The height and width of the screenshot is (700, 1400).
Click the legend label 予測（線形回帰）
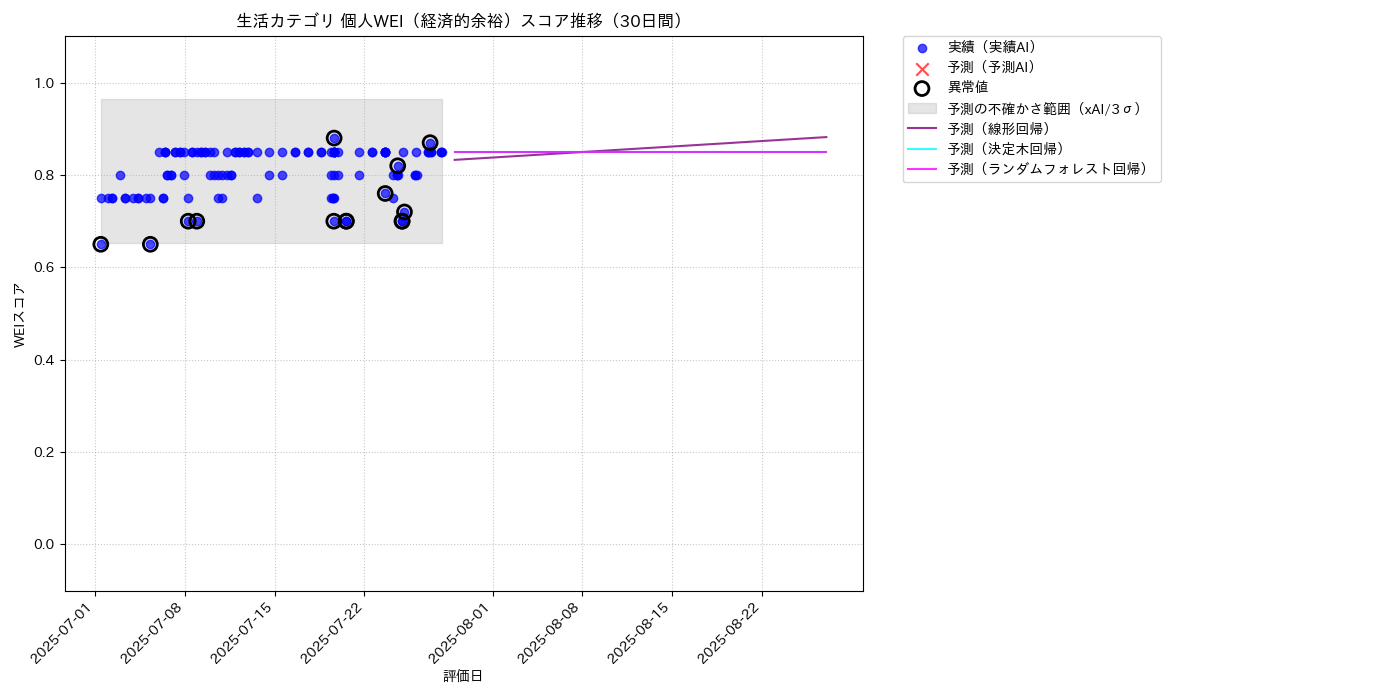999,128
